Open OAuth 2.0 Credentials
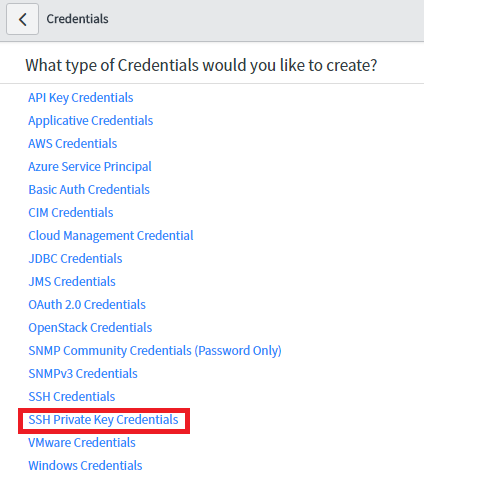The image size is (478, 482). pyautogui.click(x=87, y=305)
